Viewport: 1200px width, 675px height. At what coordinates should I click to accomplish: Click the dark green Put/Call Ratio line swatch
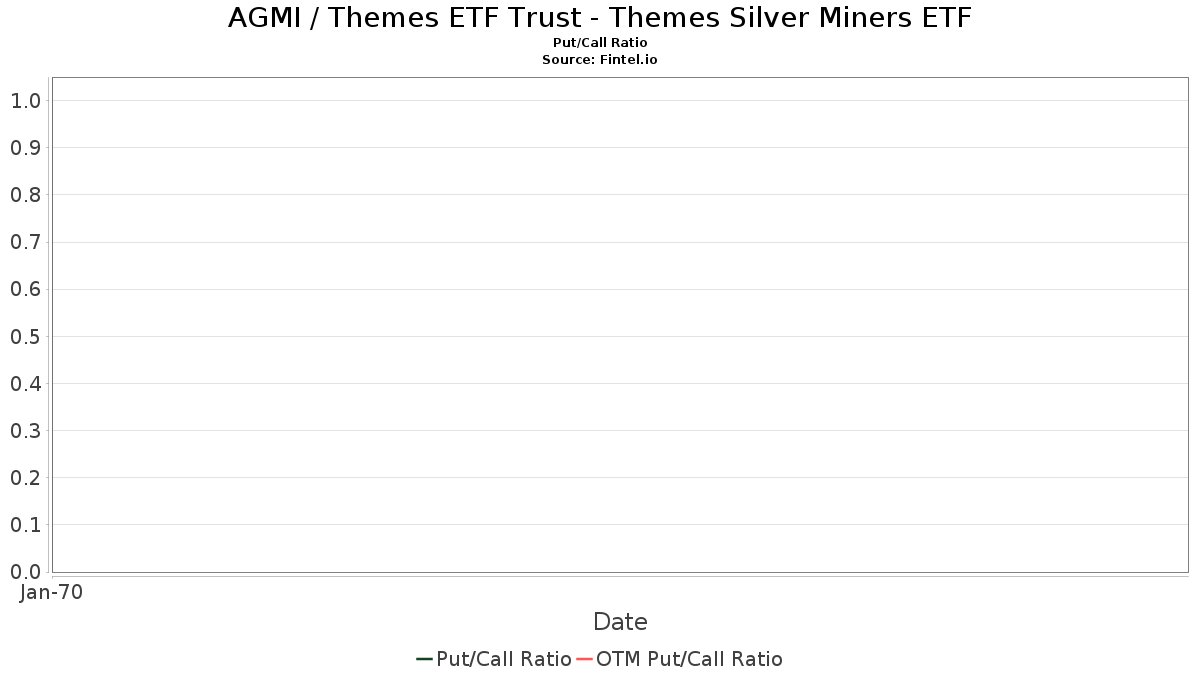coord(425,659)
